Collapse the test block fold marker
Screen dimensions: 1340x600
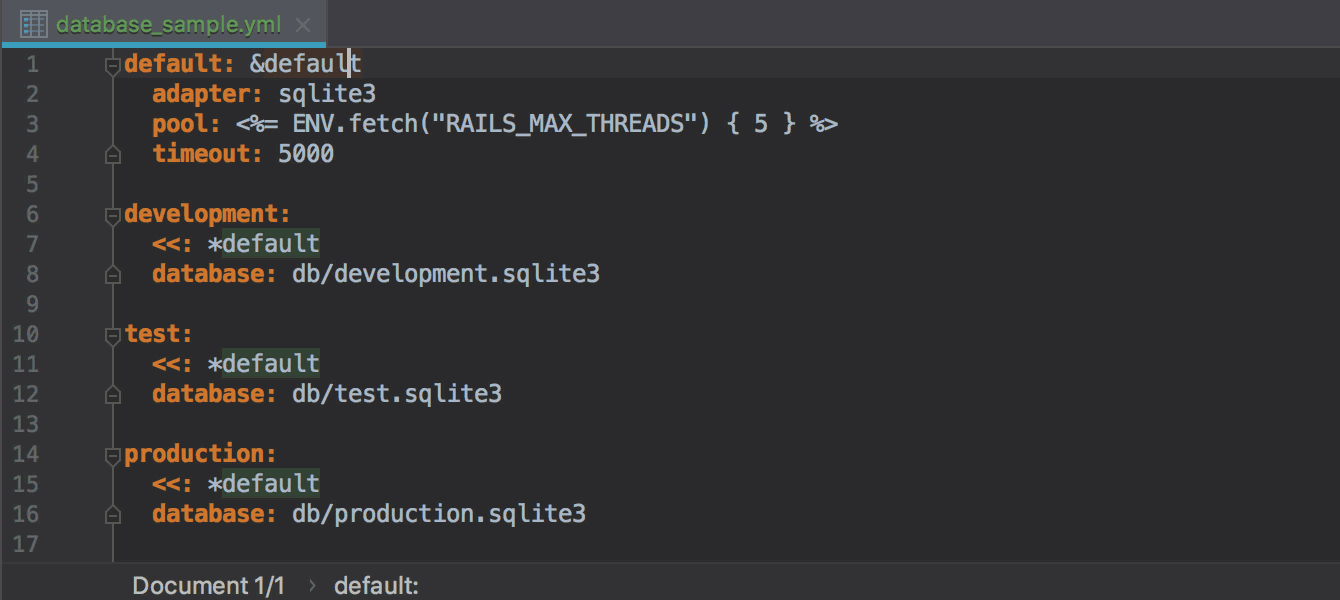pos(112,335)
